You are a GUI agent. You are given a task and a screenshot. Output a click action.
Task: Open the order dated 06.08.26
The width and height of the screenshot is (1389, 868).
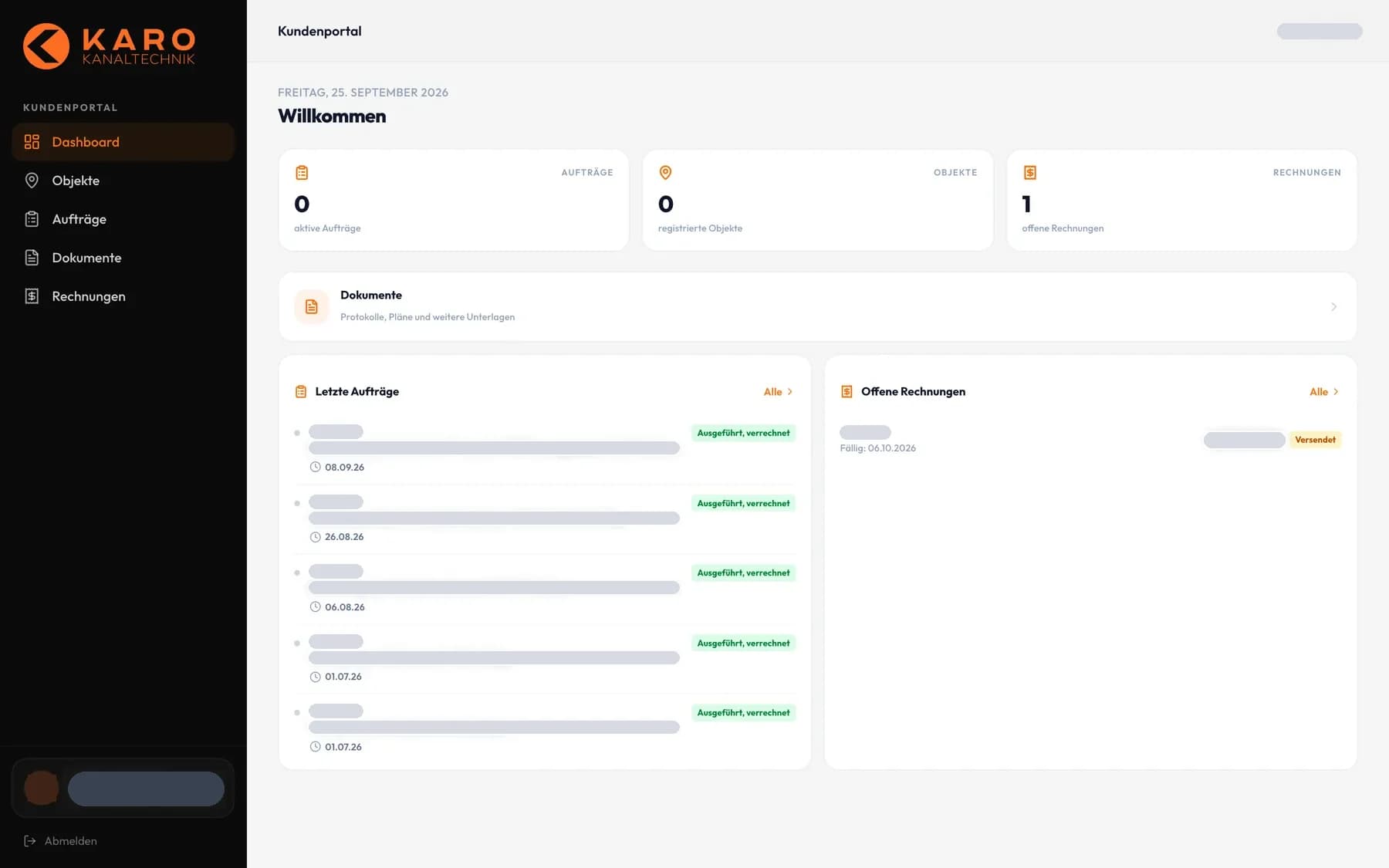[x=545, y=589]
